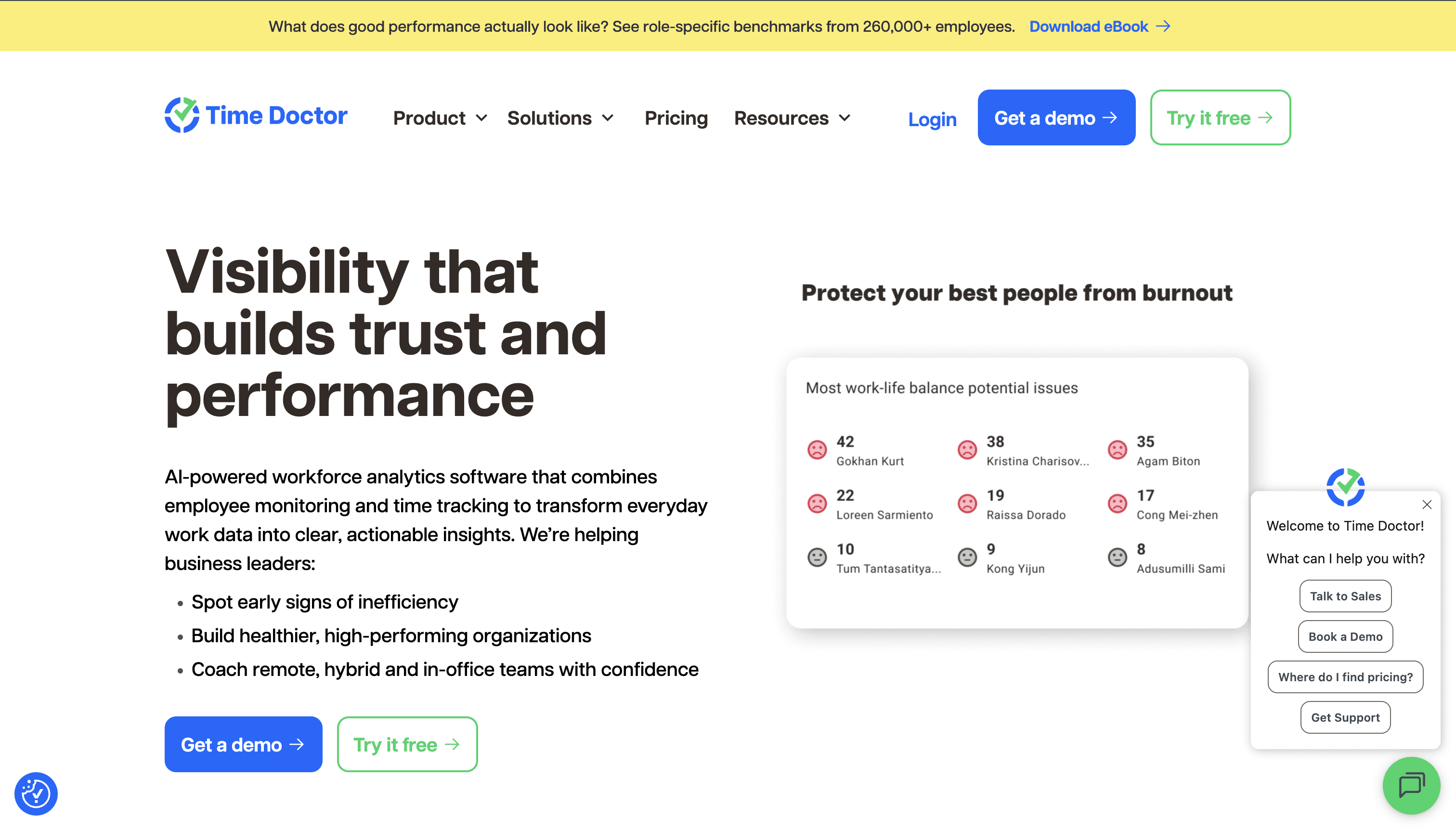This screenshot has width=1456, height=830.
Task: Expand the Product dropdown menu
Action: pos(440,118)
